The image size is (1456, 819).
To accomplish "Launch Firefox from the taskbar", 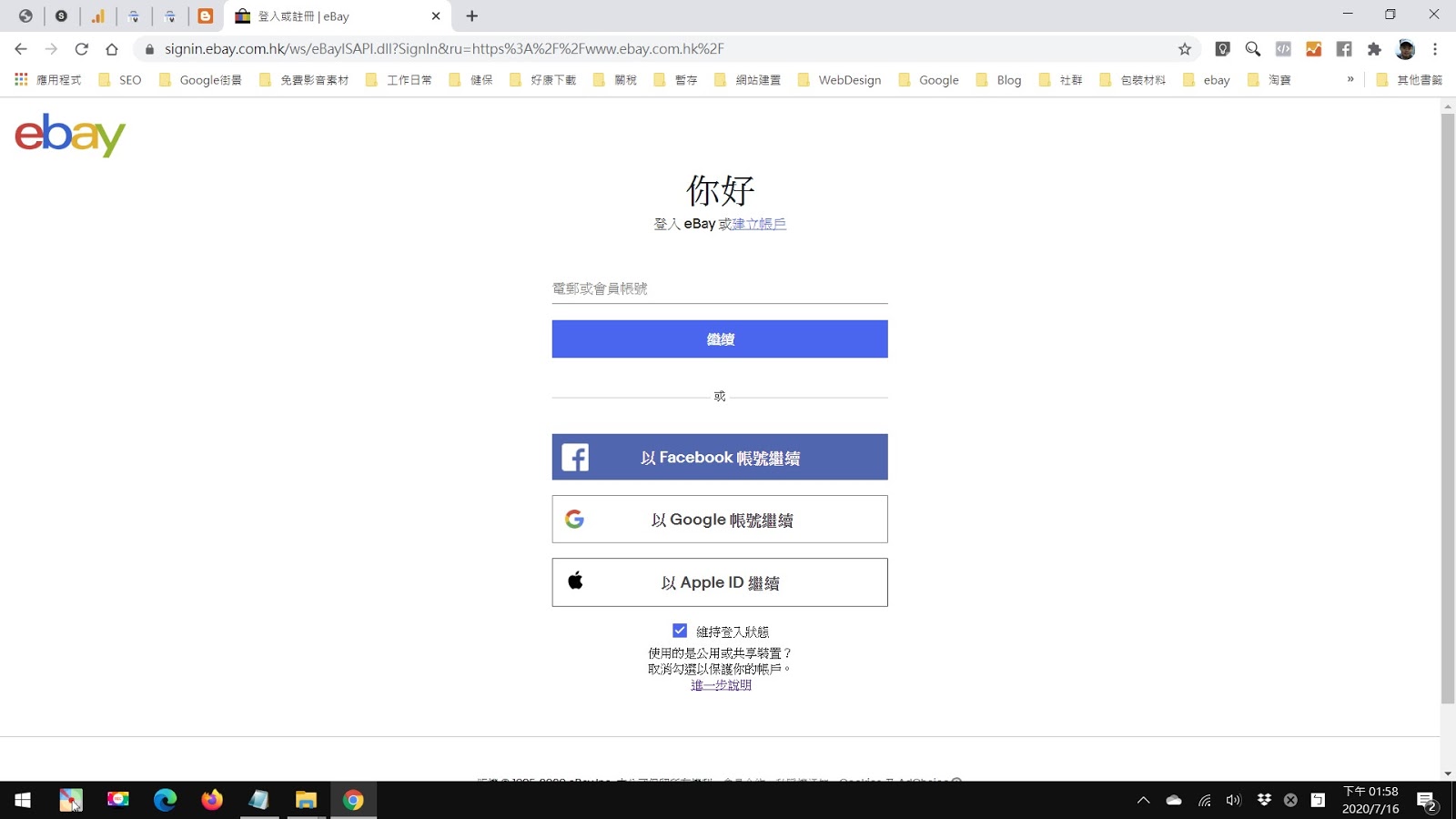I will tap(212, 800).
